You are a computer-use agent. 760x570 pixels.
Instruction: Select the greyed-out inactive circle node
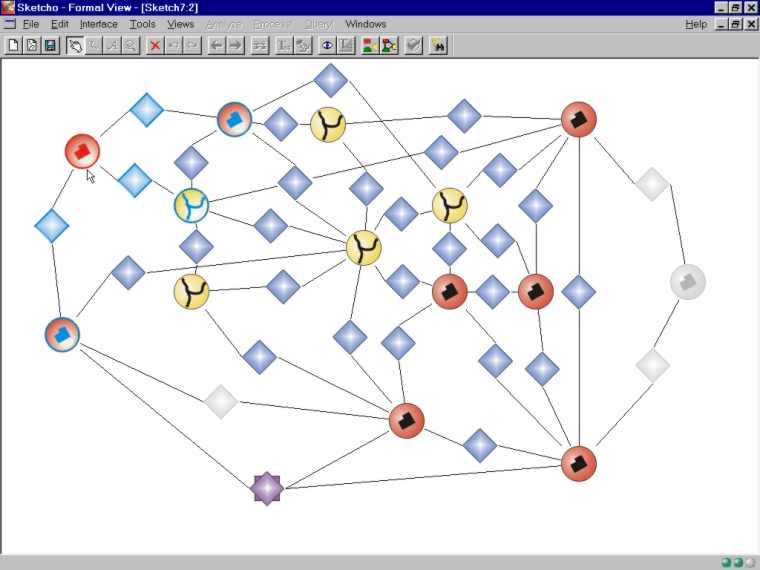tap(687, 282)
